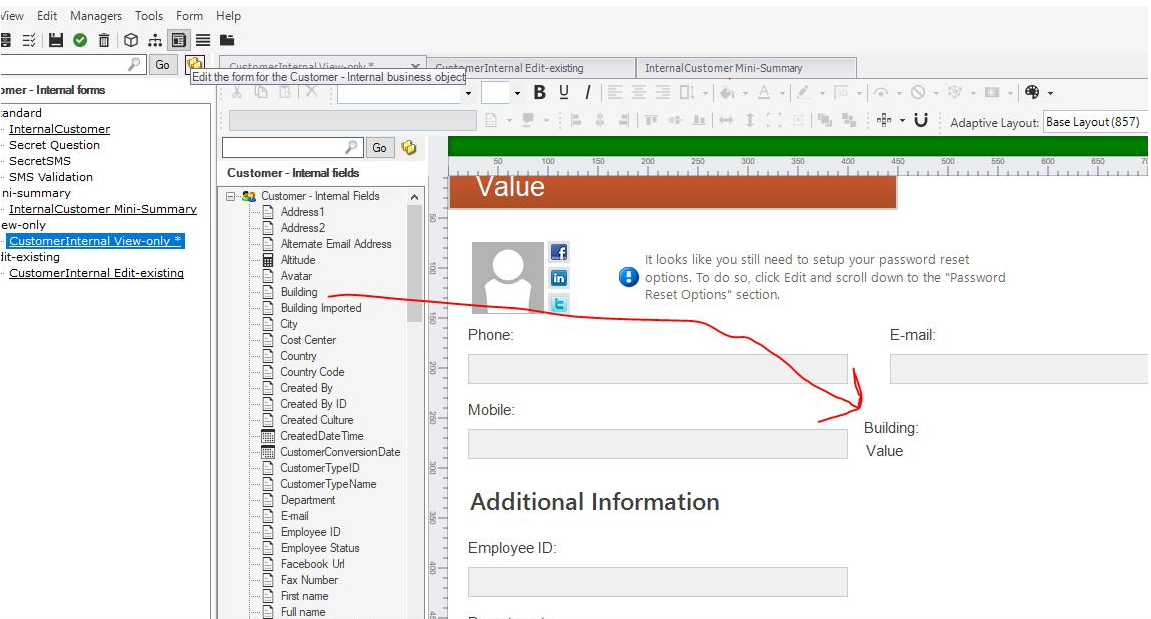This screenshot has width=1151, height=619.
Task: Click Go button beside fields search box
Action: point(379,148)
